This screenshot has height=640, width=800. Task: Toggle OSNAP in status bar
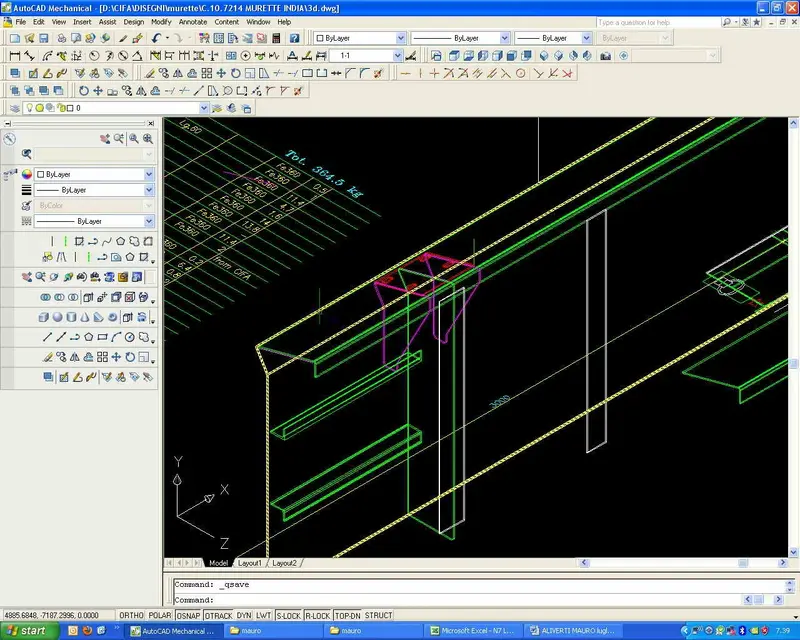tap(188, 616)
